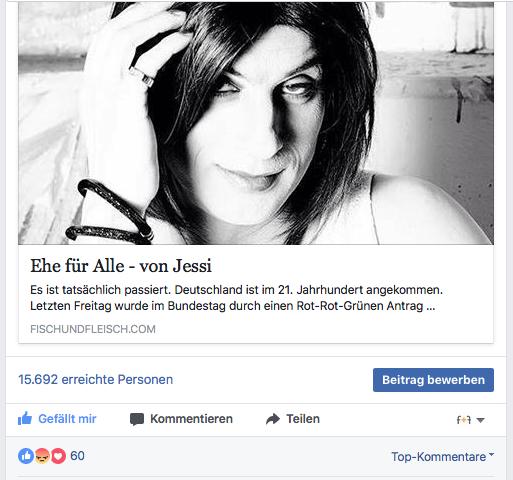Click the angry face reaction icon

(x=42, y=456)
